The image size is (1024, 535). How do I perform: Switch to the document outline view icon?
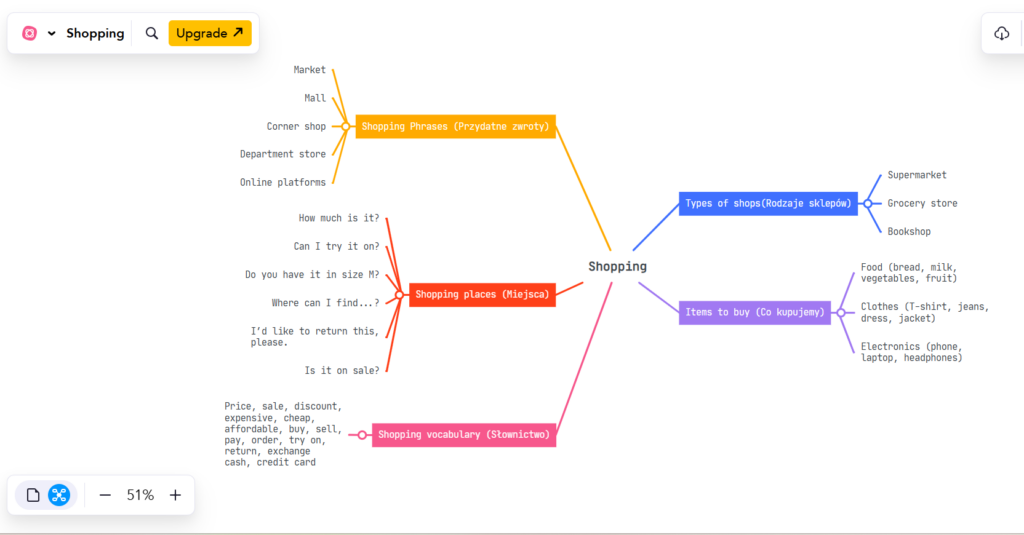33,495
